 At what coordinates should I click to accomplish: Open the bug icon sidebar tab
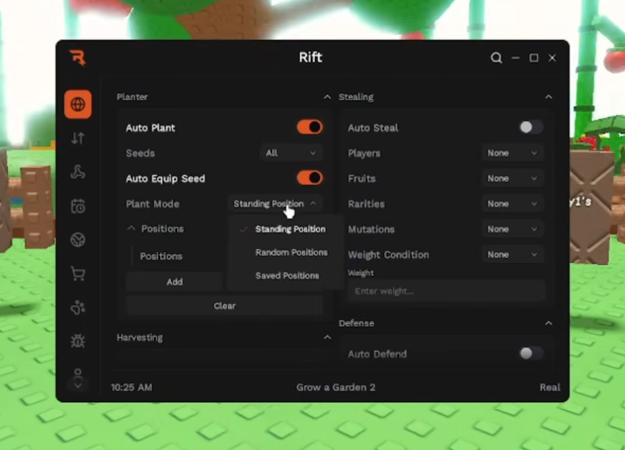pyautogui.click(x=78, y=341)
